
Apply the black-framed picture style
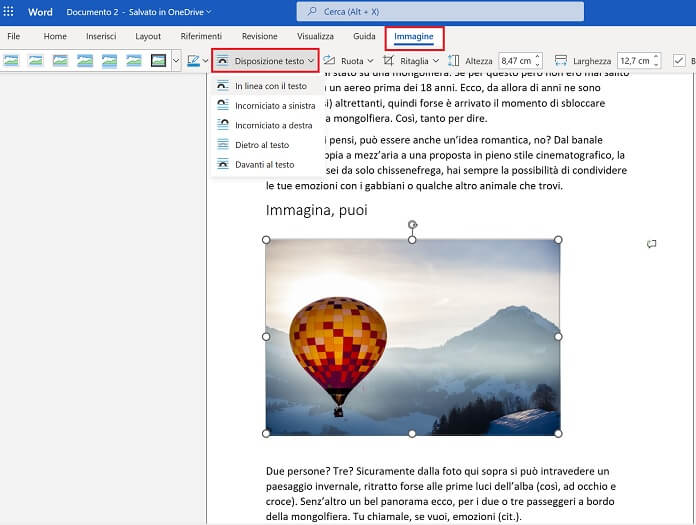click(158, 61)
